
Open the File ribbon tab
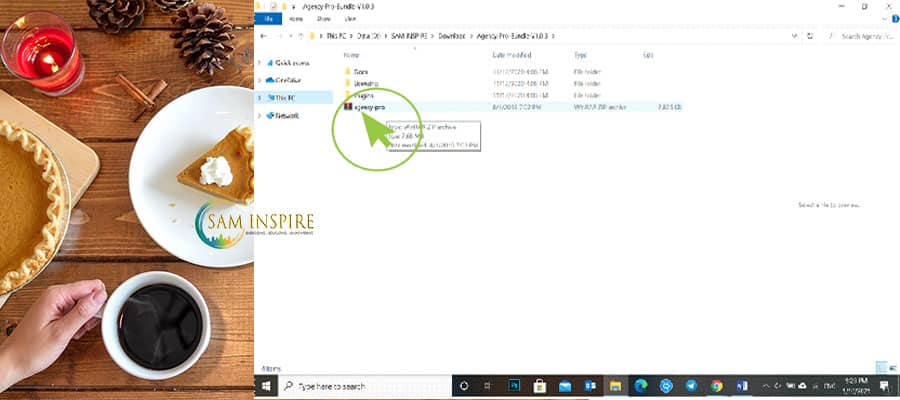pos(268,18)
